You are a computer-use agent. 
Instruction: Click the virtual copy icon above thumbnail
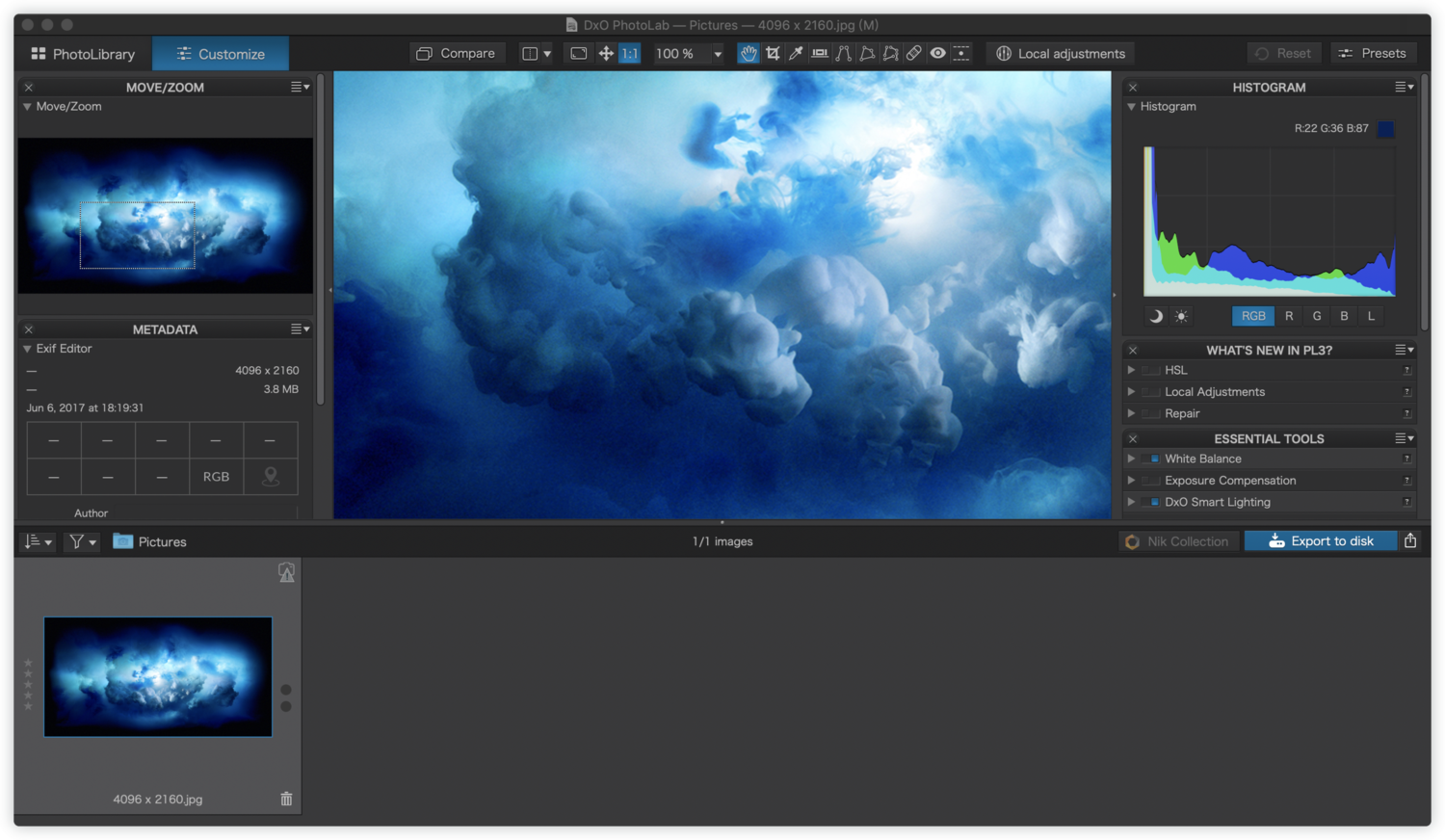tap(286, 572)
